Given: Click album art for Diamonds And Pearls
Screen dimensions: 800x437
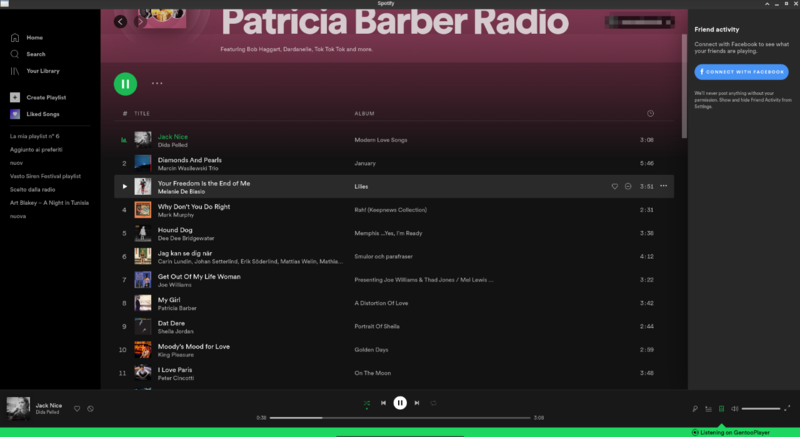Looking at the screenshot, I should (143, 162).
